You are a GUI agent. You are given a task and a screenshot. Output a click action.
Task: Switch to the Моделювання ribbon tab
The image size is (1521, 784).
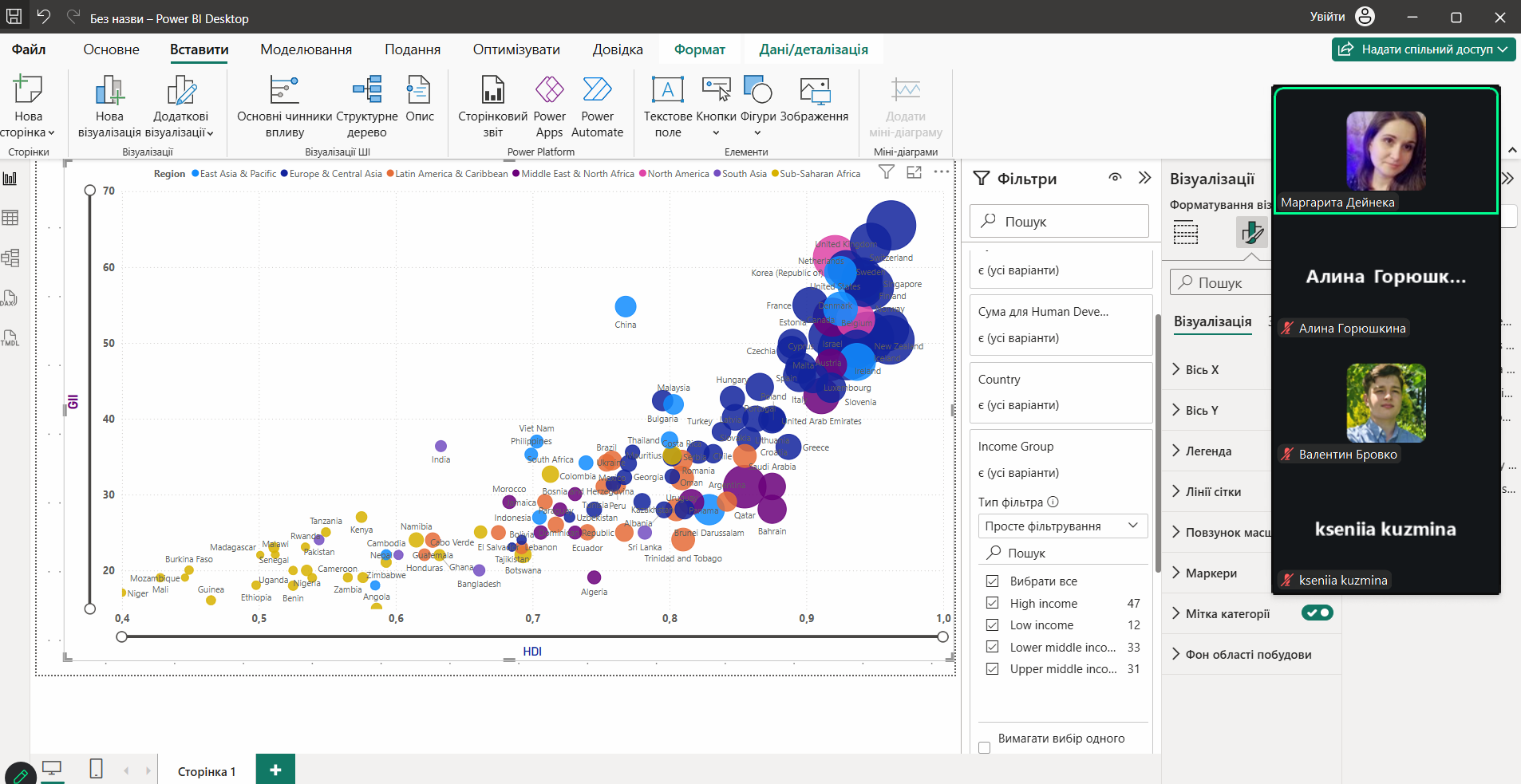(x=306, y=49)
